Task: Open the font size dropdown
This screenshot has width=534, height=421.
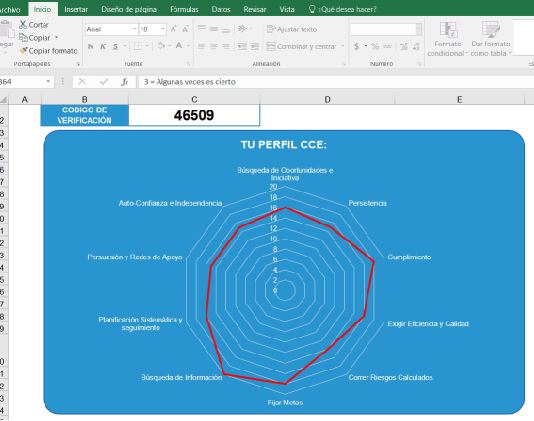Action: click(163, 29)
